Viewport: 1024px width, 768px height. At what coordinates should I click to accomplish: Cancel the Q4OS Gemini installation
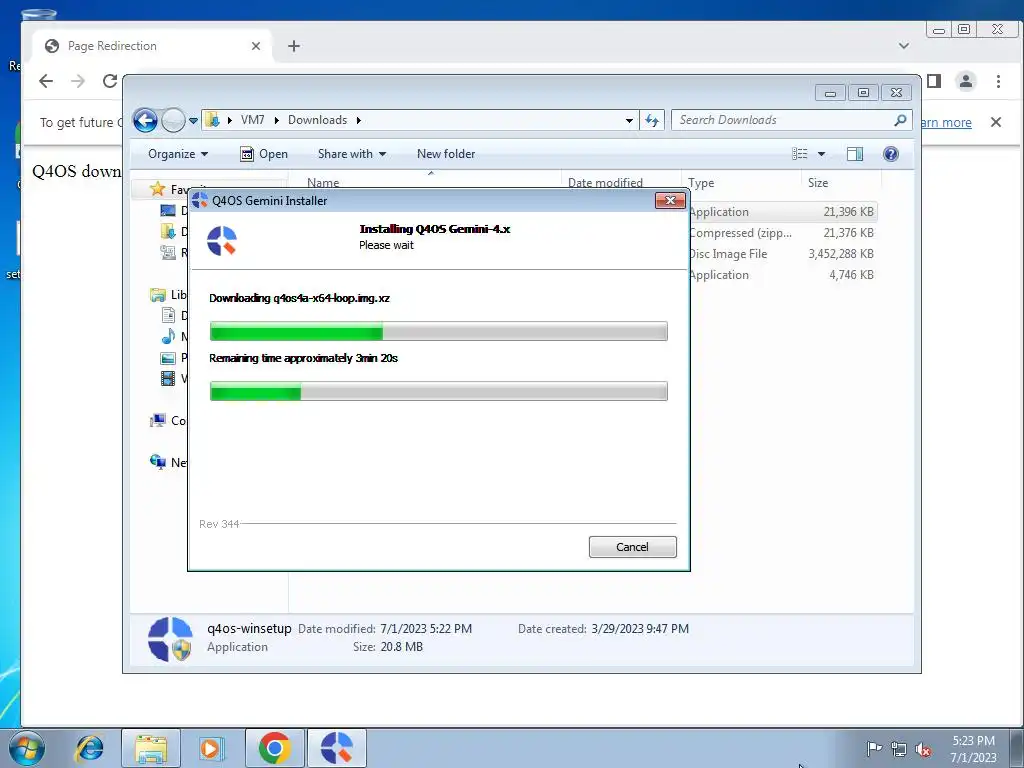pos(632,547)
